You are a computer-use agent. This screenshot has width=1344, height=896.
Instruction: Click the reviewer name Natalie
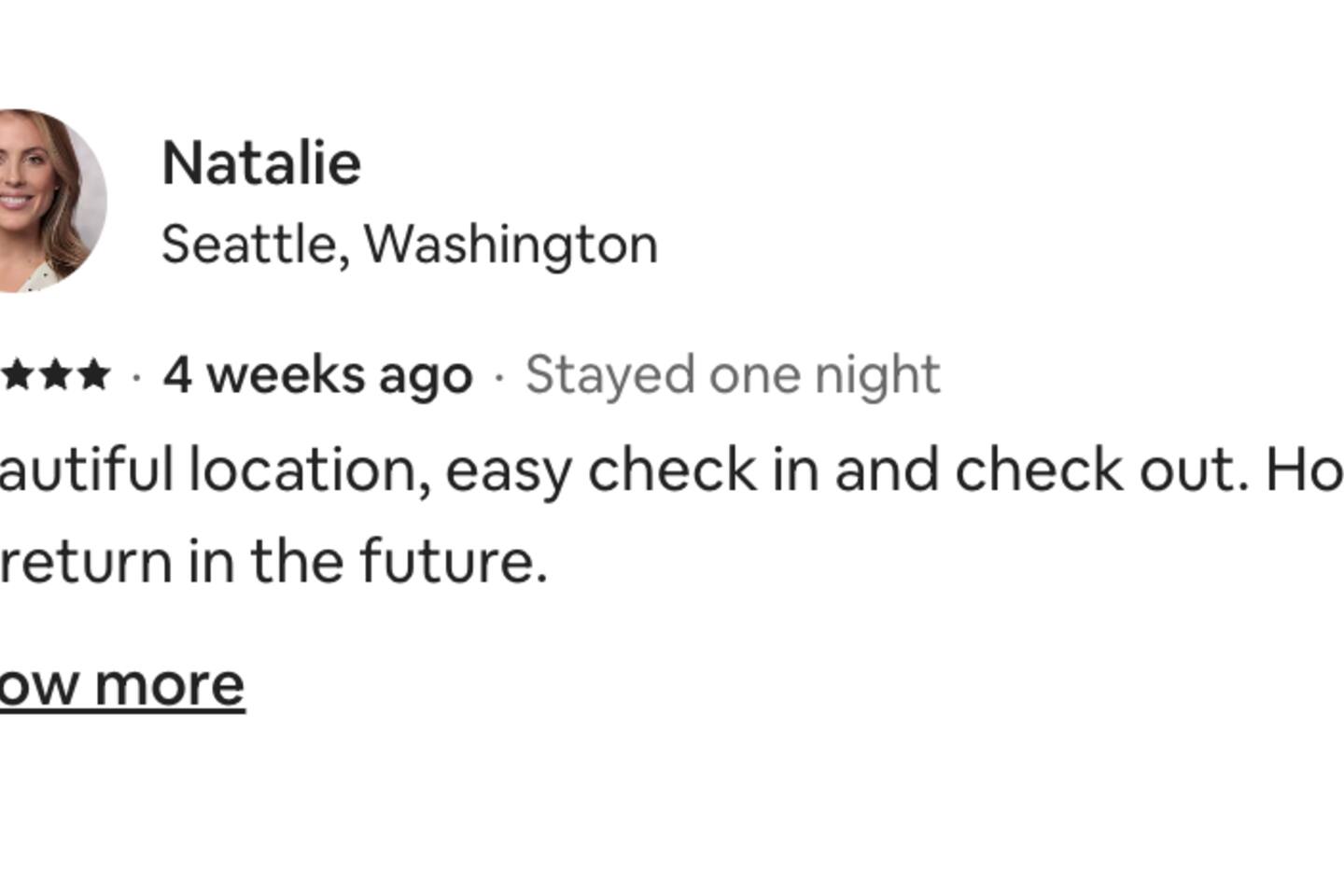click(261, 163)
